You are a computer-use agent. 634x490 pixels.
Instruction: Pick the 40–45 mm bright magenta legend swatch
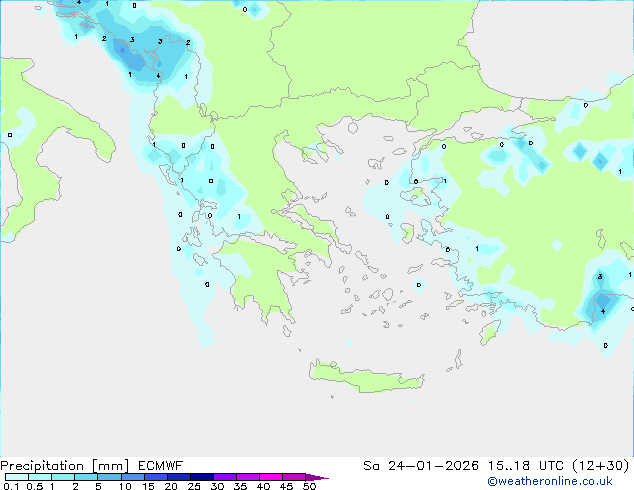point(271,477)
